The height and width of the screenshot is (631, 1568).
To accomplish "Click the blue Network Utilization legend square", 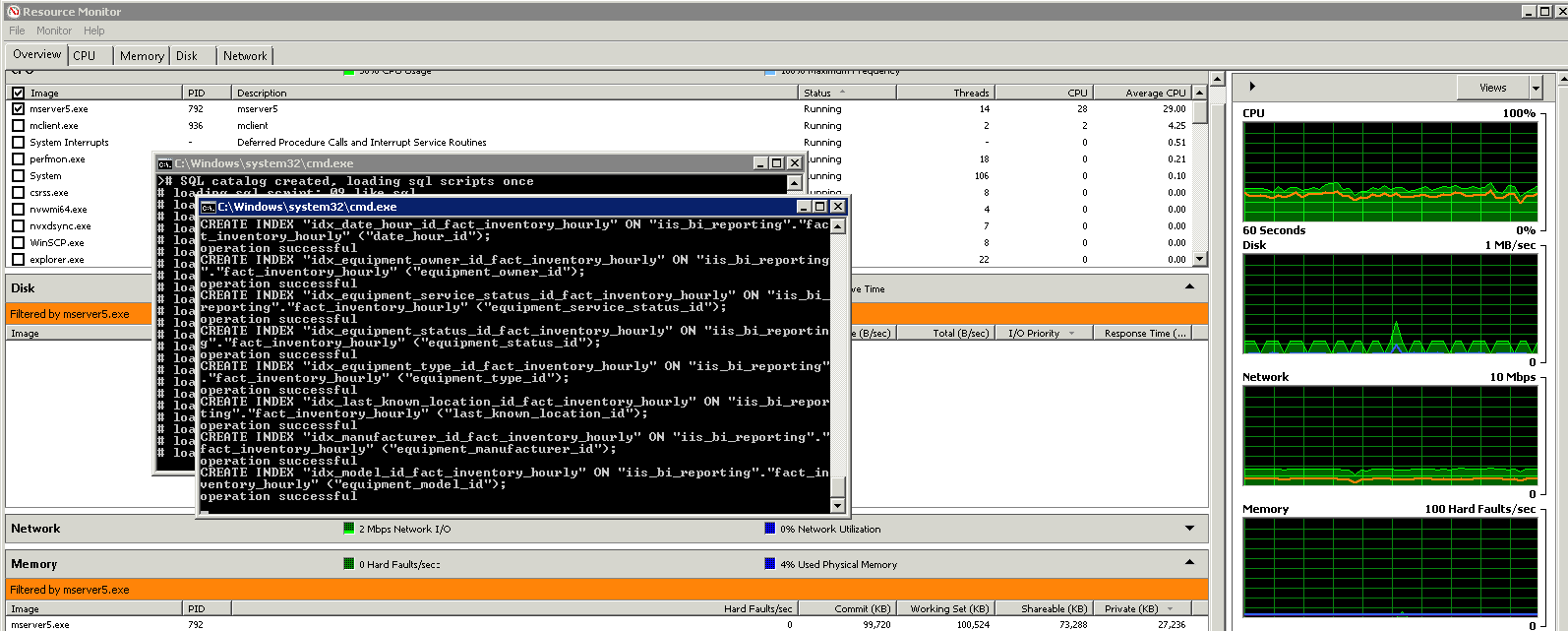I will point(770,529).
